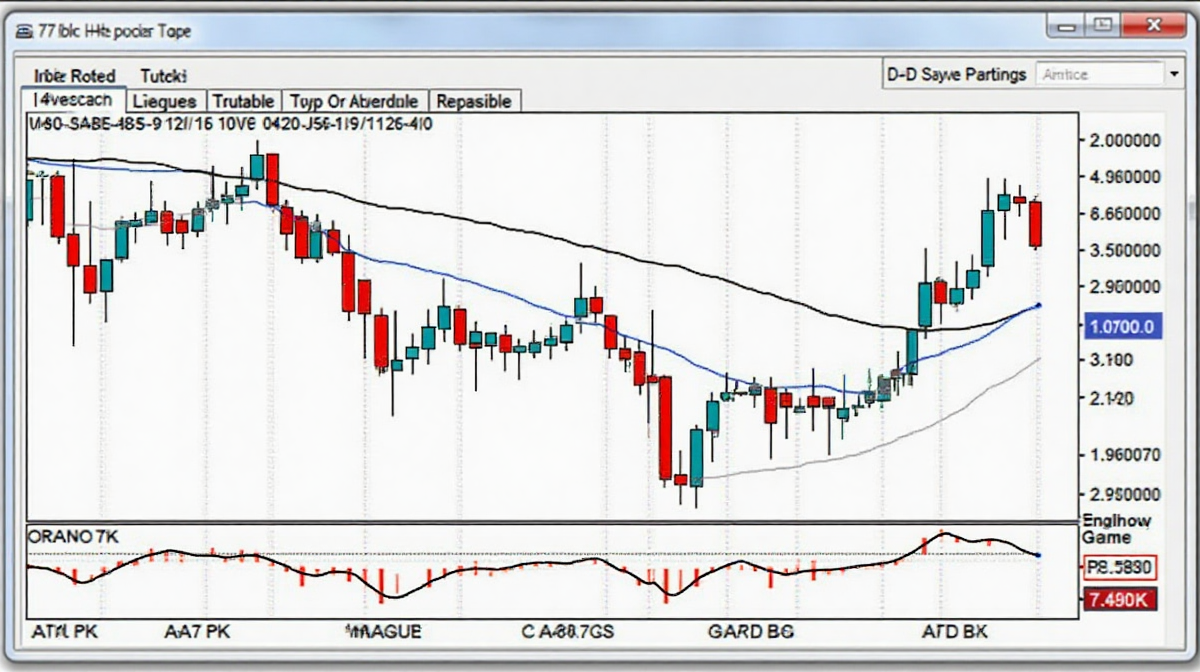
Task: Expand the dropdown arrow beside 'Amtice'
Action: pyautogui.click(x=1172, y=74)
